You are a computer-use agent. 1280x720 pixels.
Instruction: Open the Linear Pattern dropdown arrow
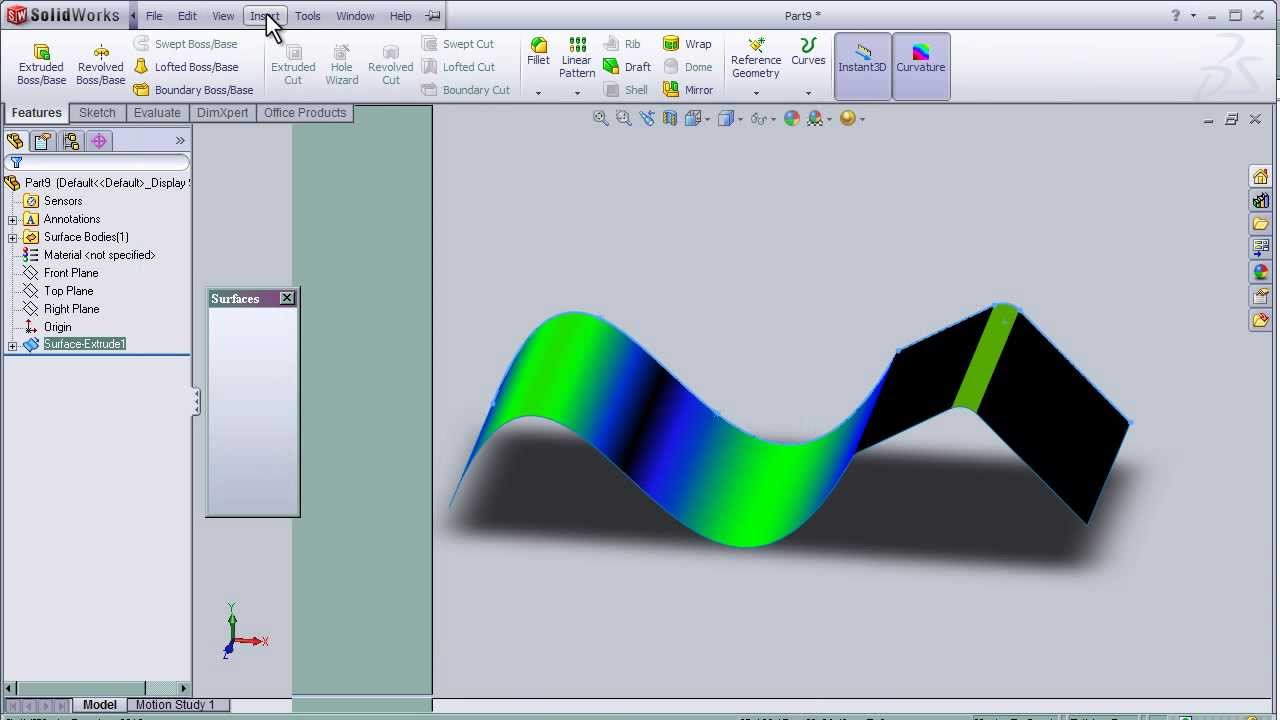(x=577, y=93)
